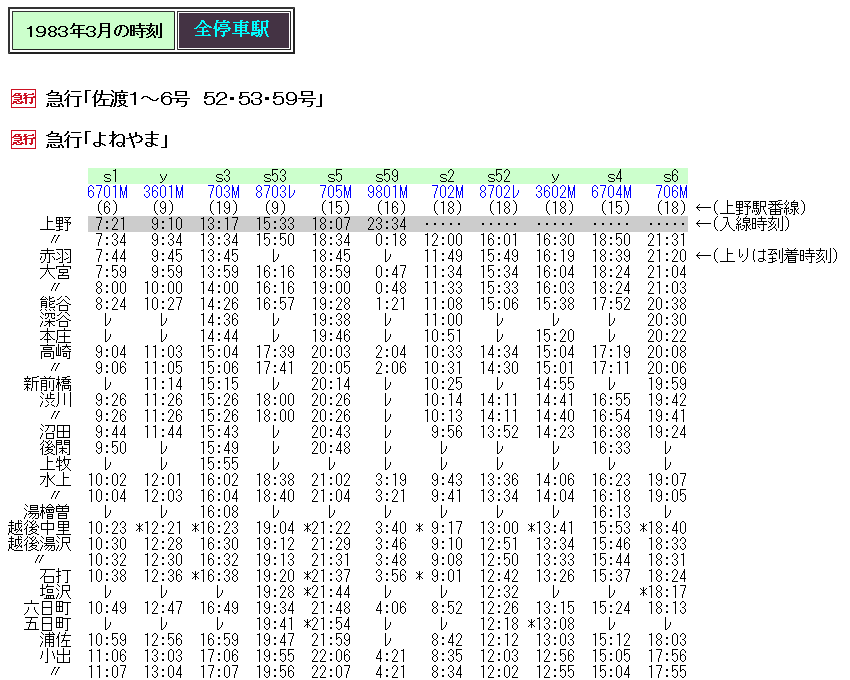Click time *13:08 in 五日町 row
The height and width of the screenshot is (680, 850).
(551, 624)
